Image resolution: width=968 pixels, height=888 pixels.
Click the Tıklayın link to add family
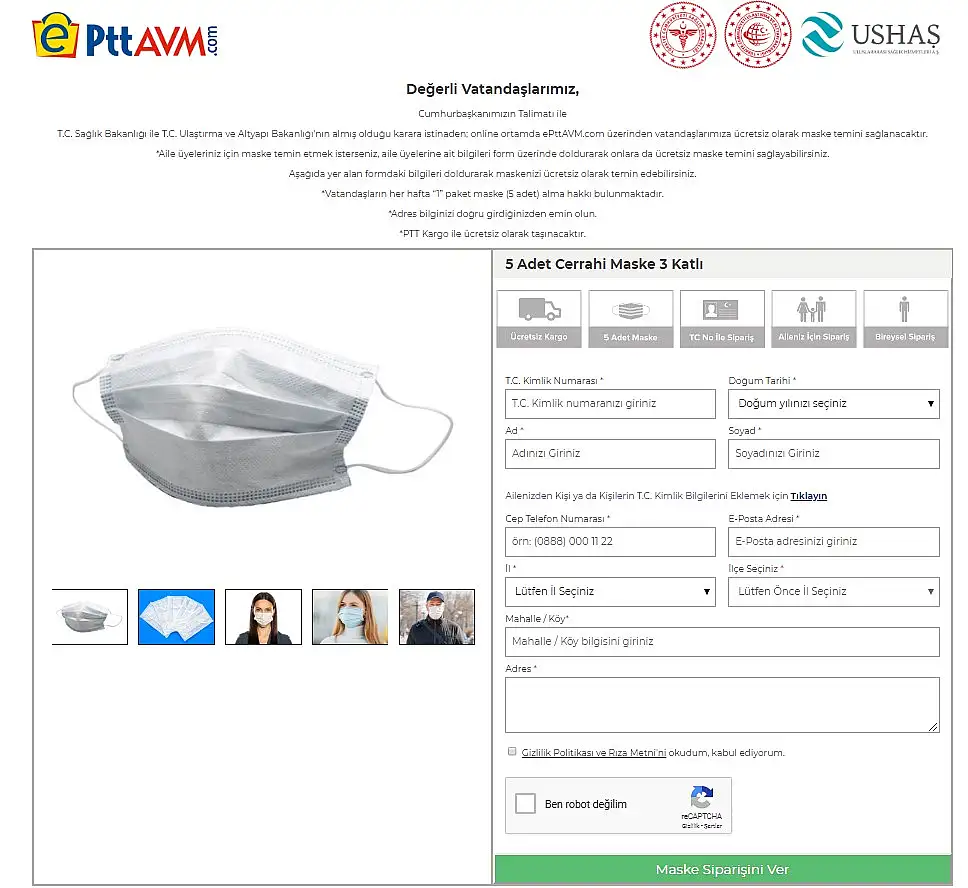808,496
